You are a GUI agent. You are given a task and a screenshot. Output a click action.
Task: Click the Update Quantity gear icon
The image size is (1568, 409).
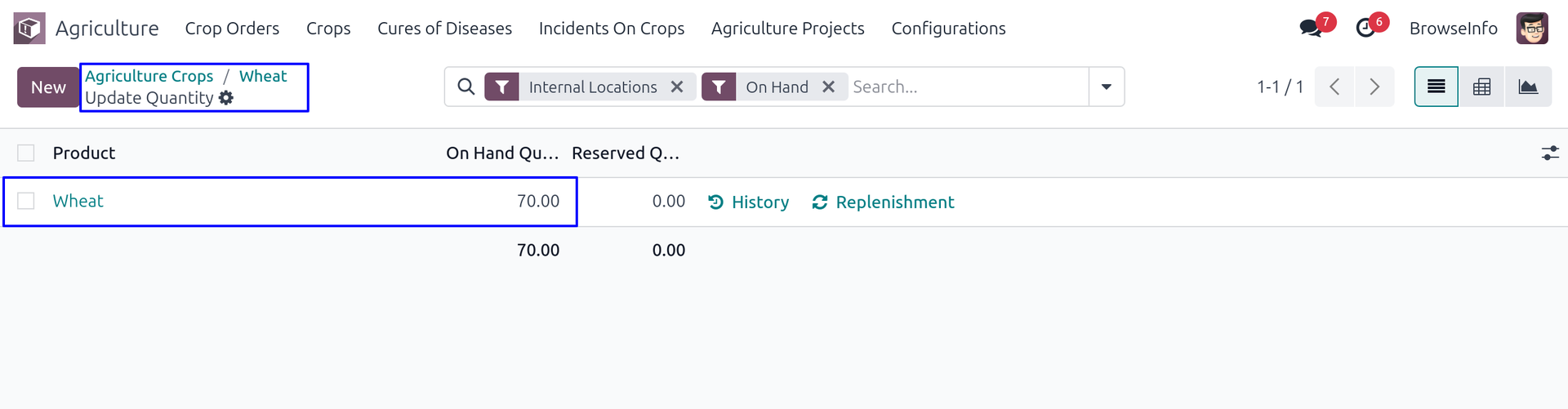[226, 98]
